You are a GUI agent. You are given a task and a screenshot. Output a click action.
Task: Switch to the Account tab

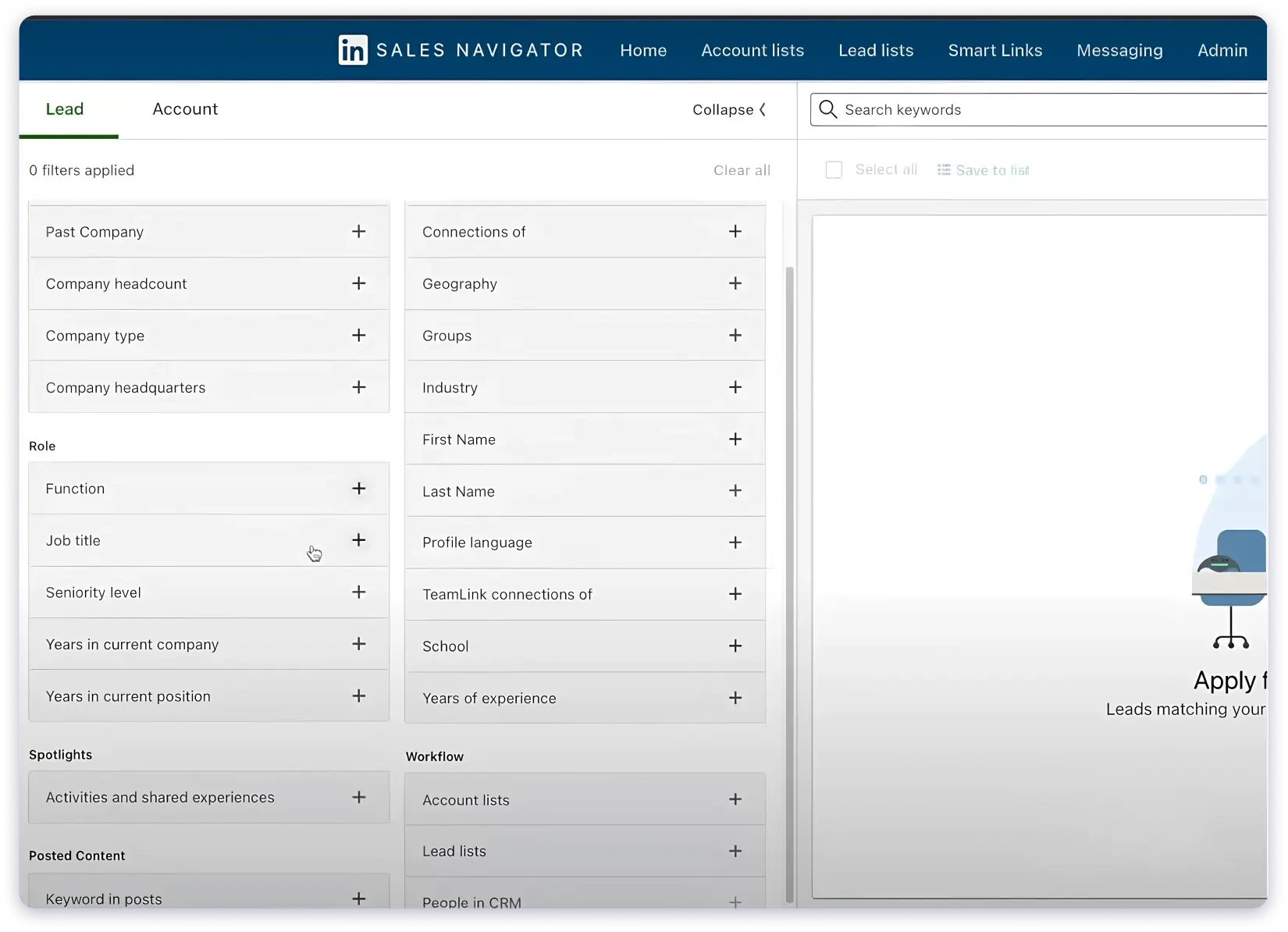pos(185,109)
